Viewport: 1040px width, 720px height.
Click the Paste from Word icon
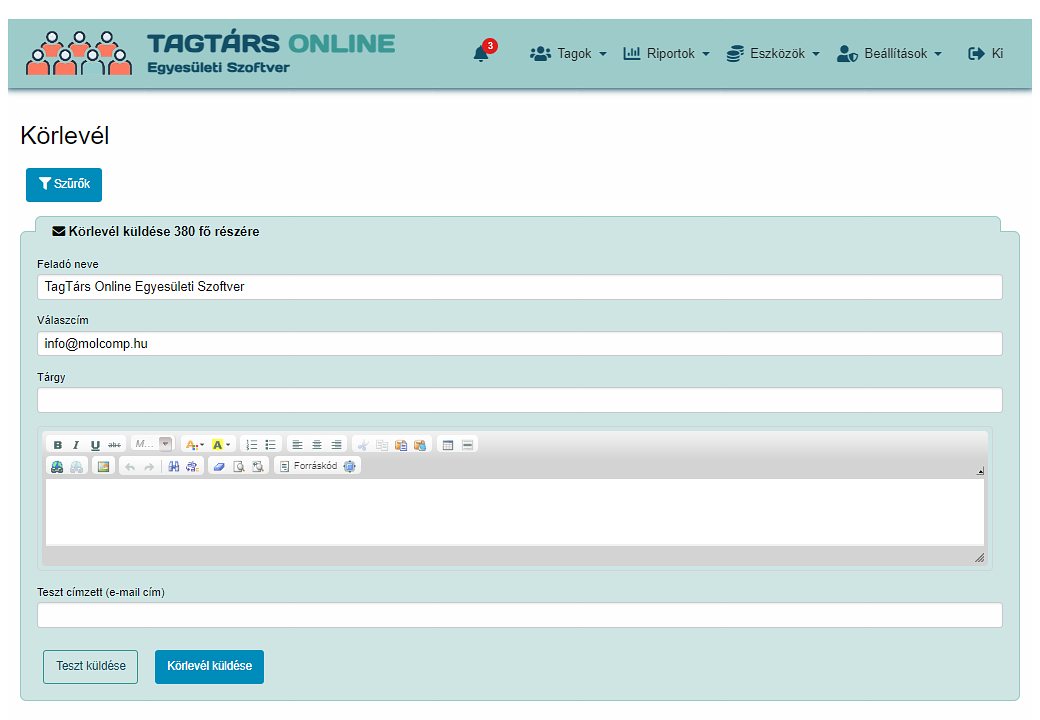tap(420, 445)
